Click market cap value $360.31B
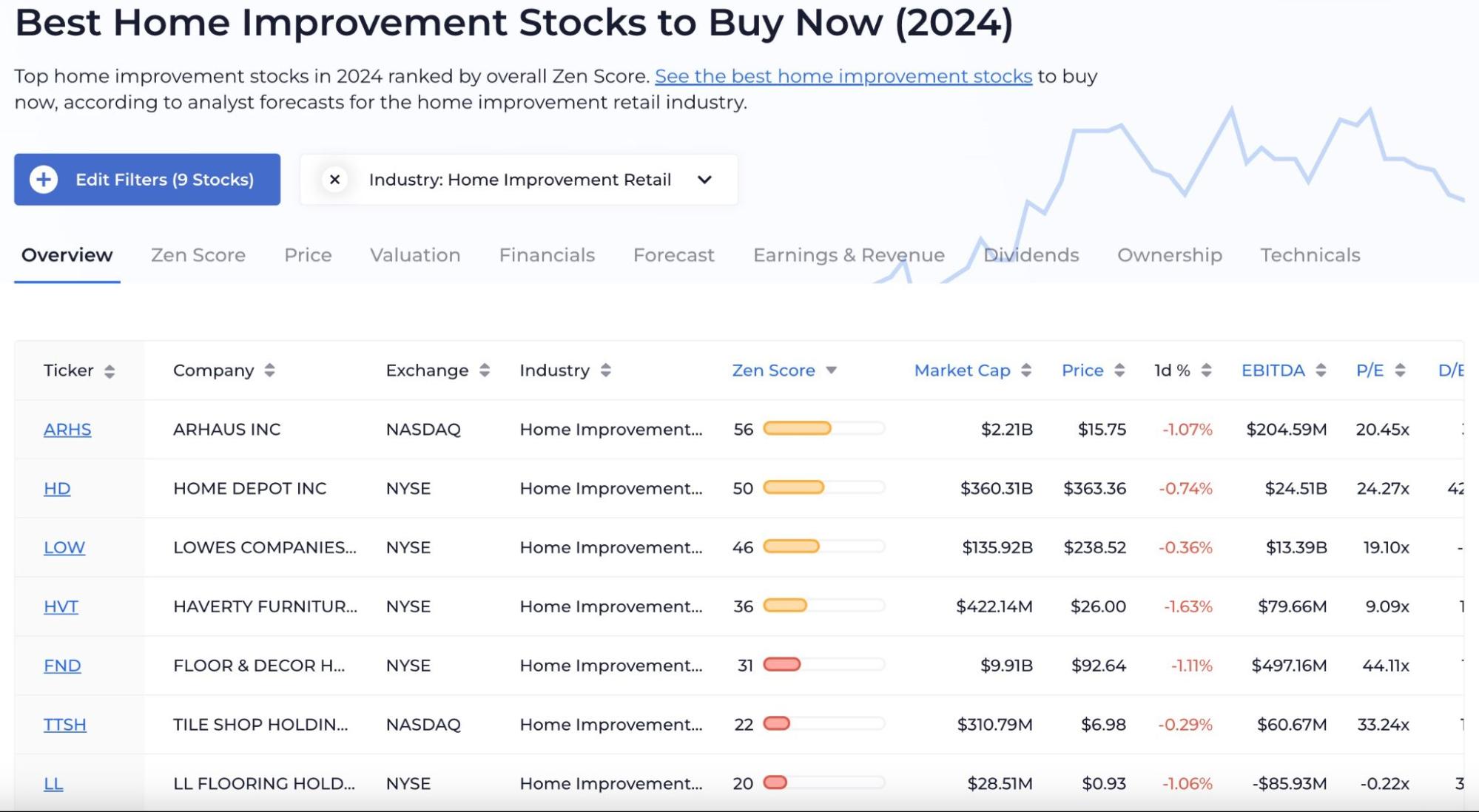 997,489
